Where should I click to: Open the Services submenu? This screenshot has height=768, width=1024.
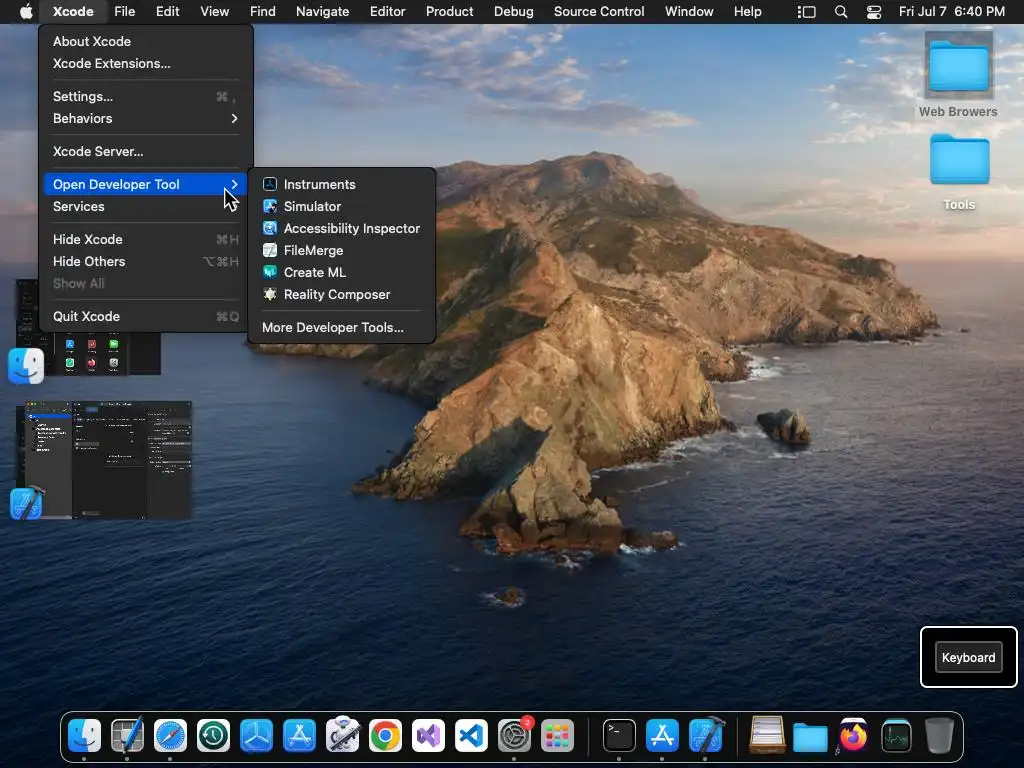pos(79,206)
